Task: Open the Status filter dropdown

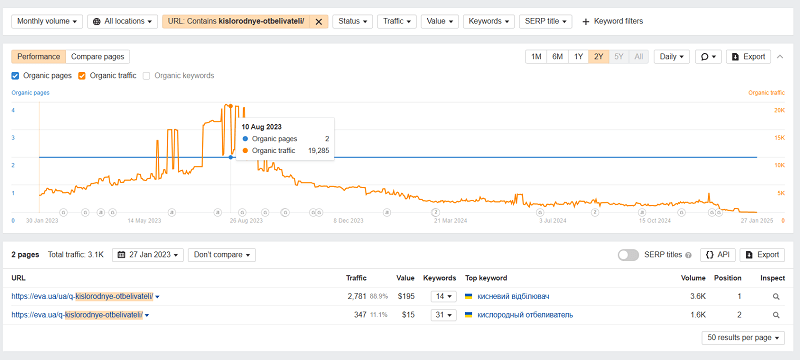Action: 353,21
